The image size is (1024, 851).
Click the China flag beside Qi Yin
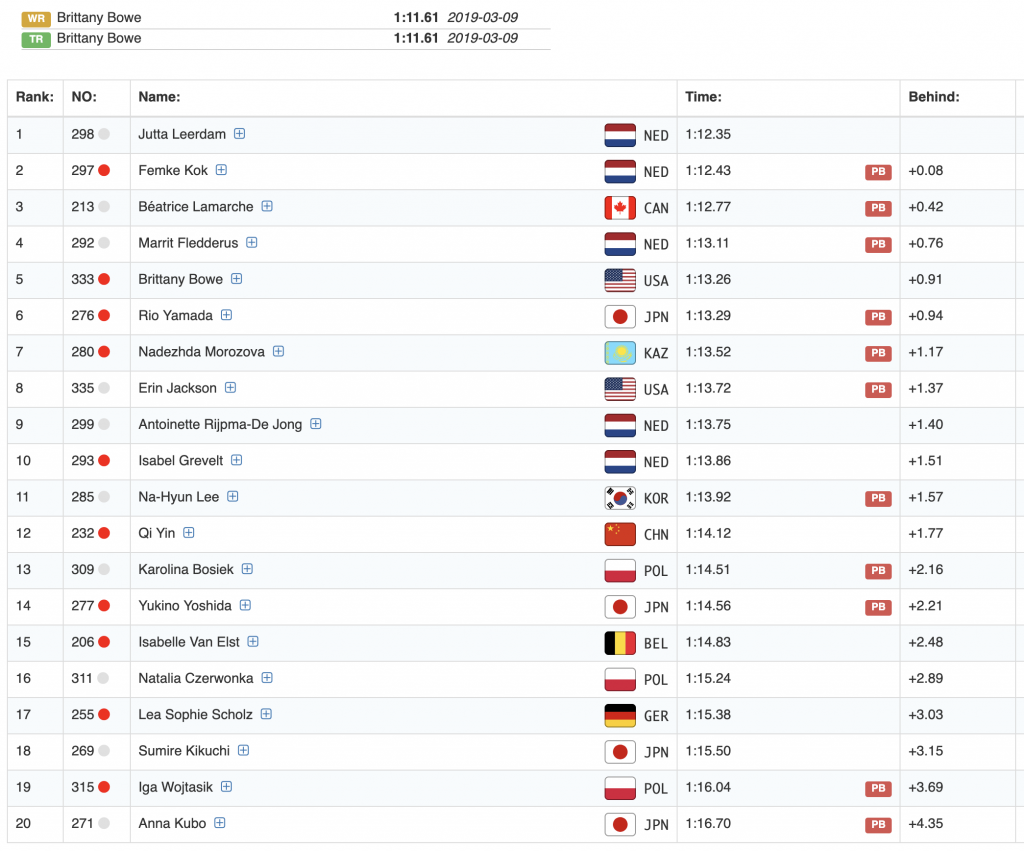pos(620,534)
